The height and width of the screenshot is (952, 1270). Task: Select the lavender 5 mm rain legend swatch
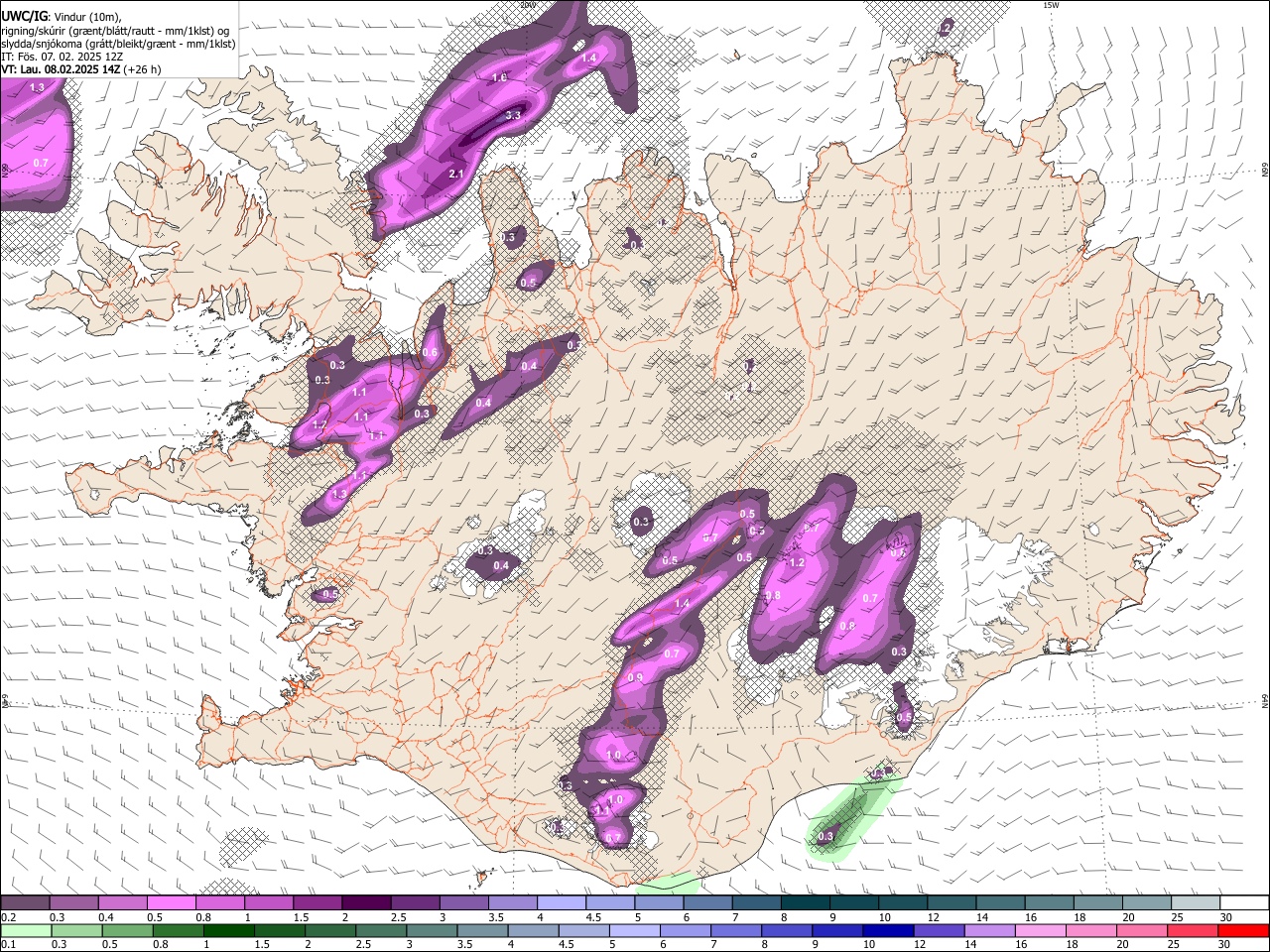(x=634, y=930)
